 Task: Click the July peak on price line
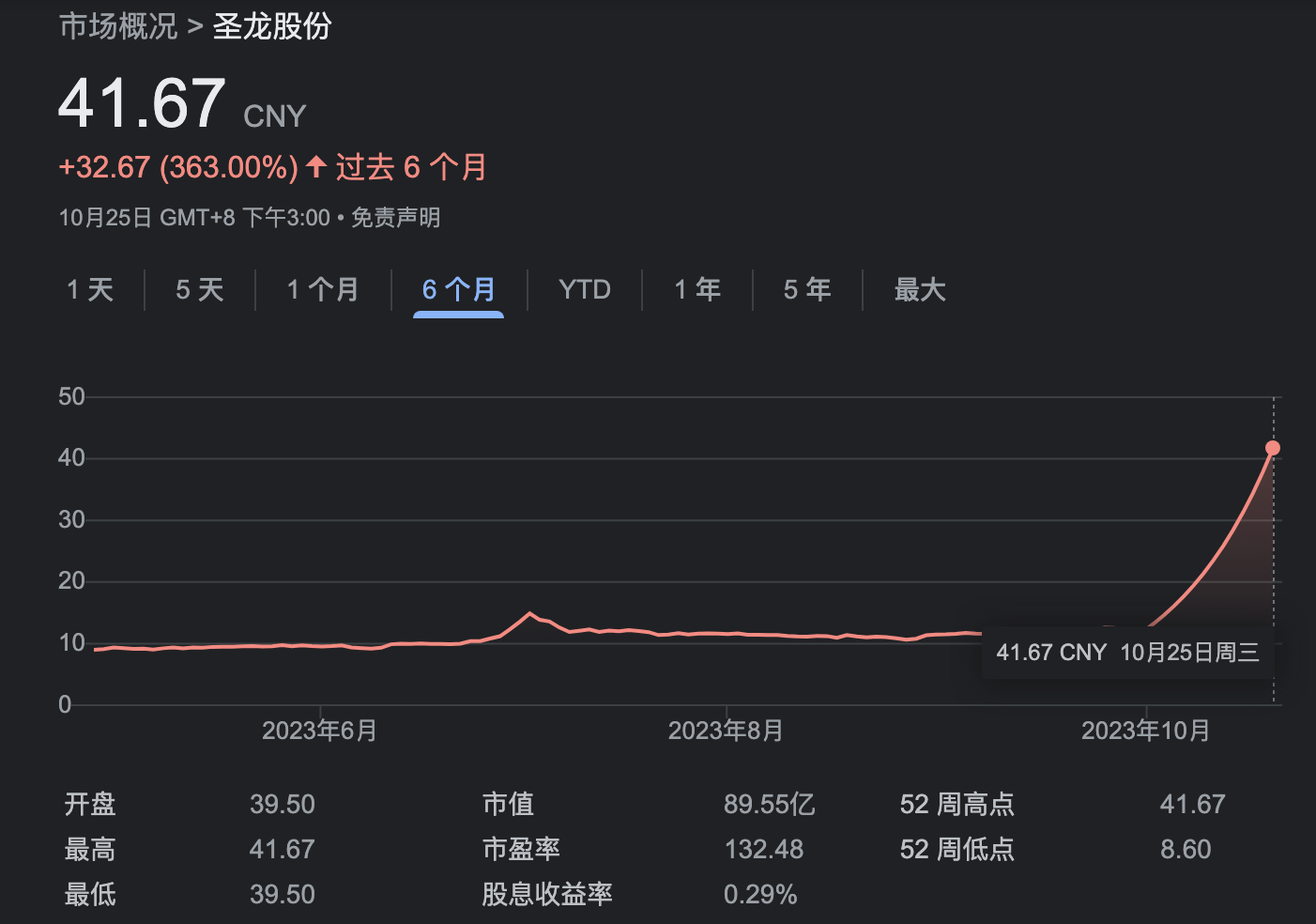[x=530, y=614]
